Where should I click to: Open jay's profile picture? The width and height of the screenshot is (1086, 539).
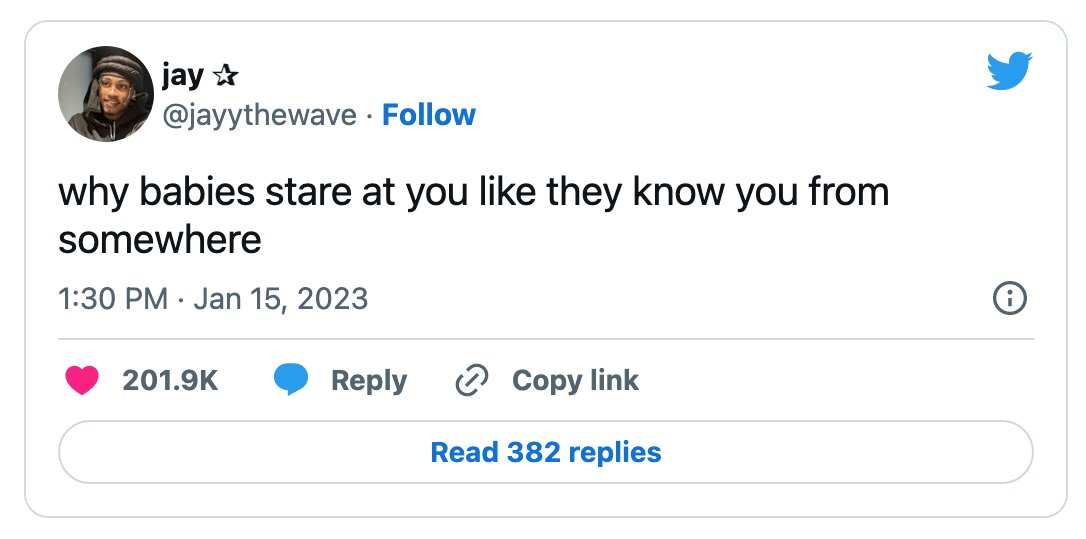pos(106,94)
